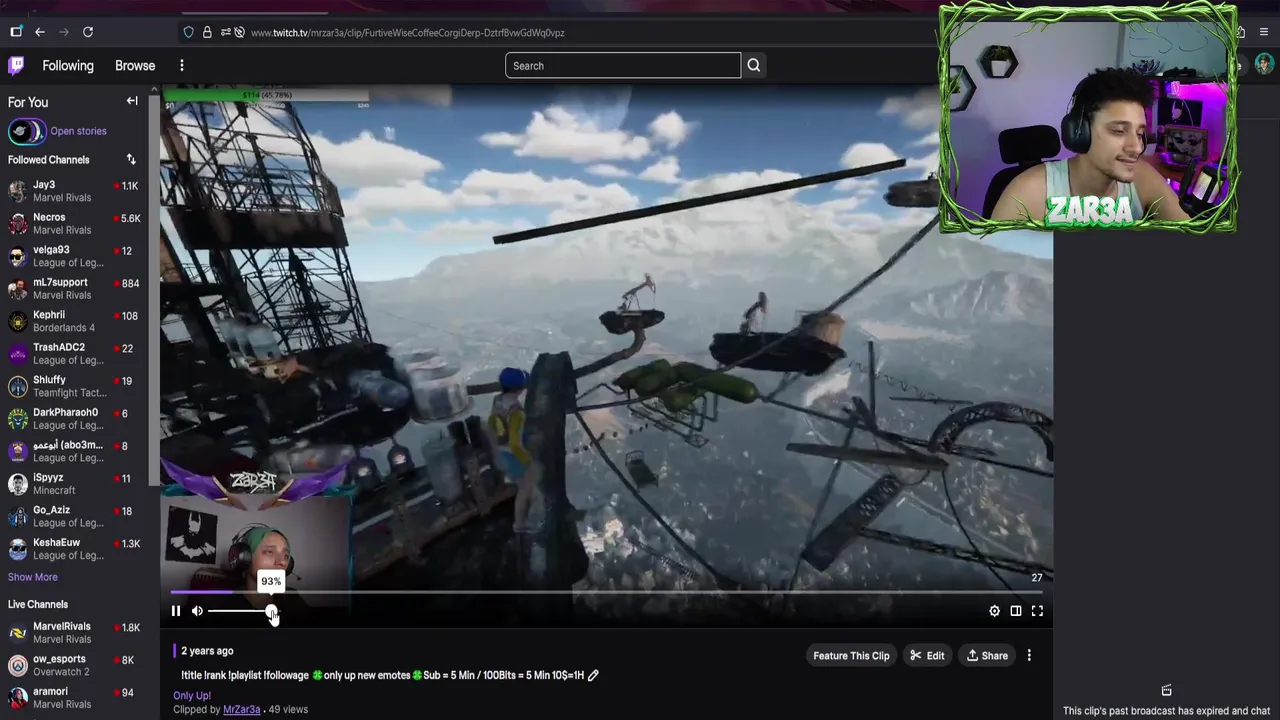Focus the Search input field
1280x720 pixels.
(x=623, y=66)
